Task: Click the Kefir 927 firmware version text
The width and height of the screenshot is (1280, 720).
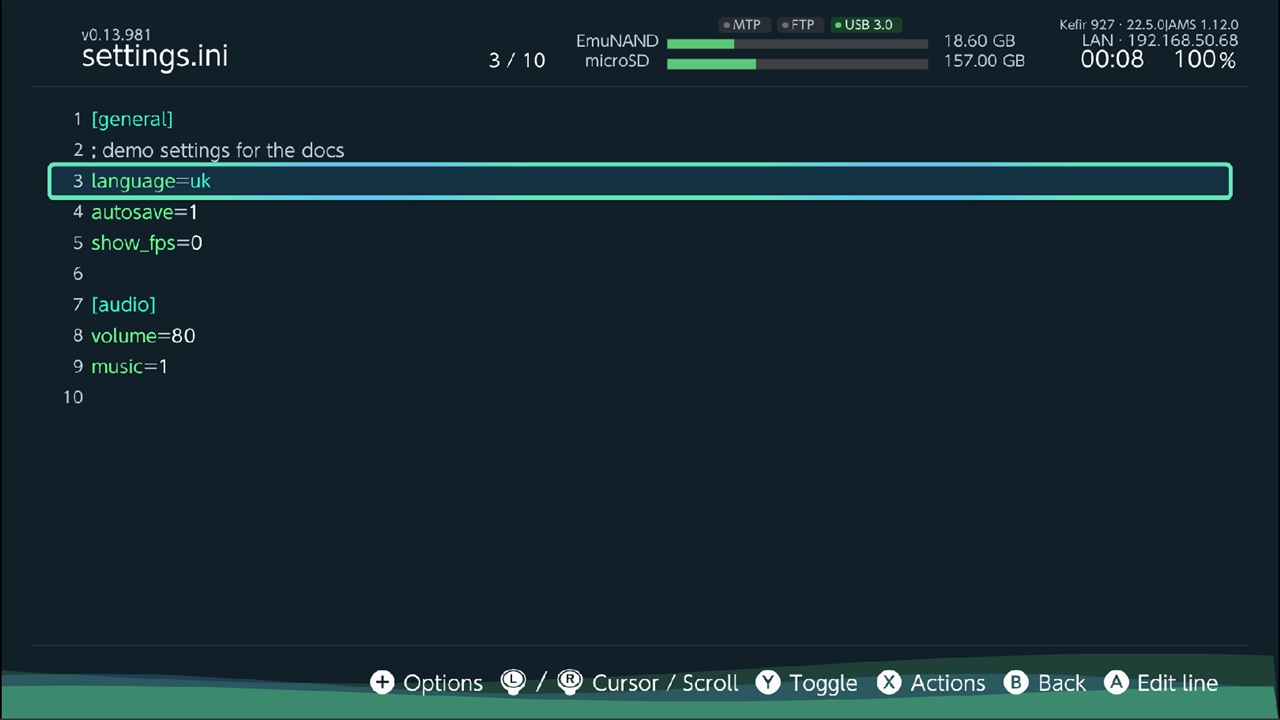Action: click(x=1148, y=24)
